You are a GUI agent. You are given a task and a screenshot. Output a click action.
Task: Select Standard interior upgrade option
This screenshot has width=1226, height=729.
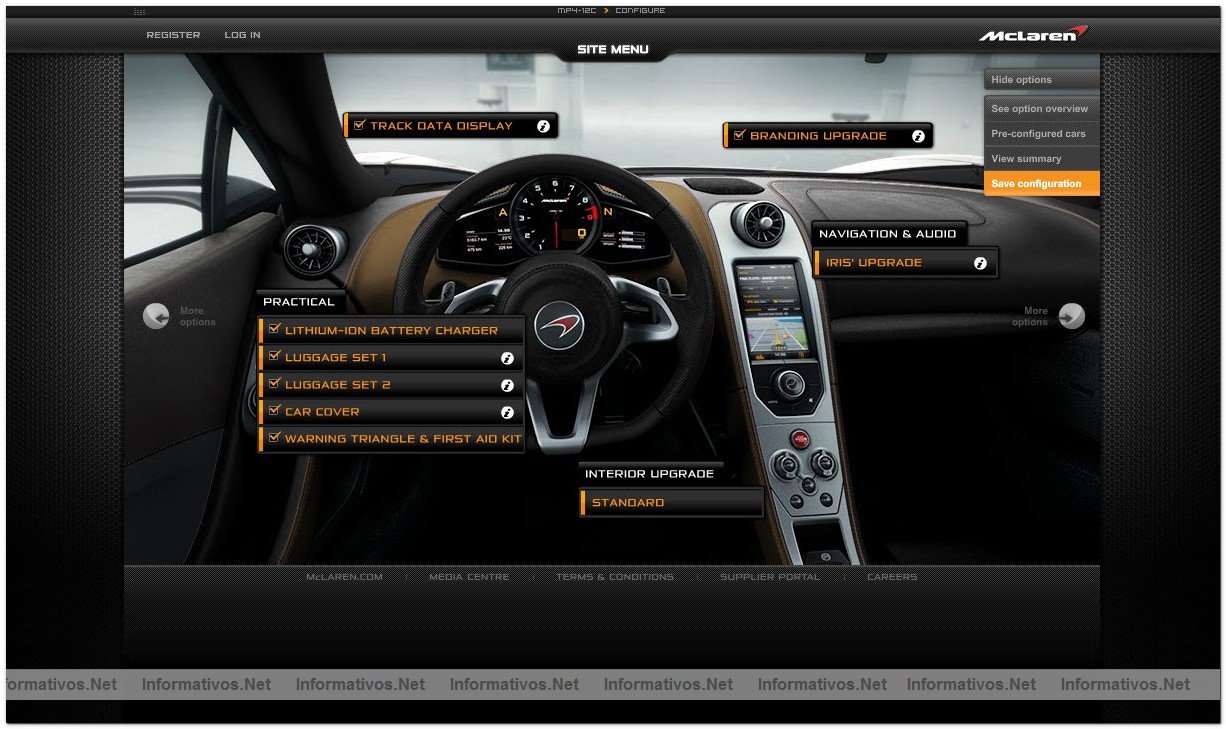click(x=671, y=503)
